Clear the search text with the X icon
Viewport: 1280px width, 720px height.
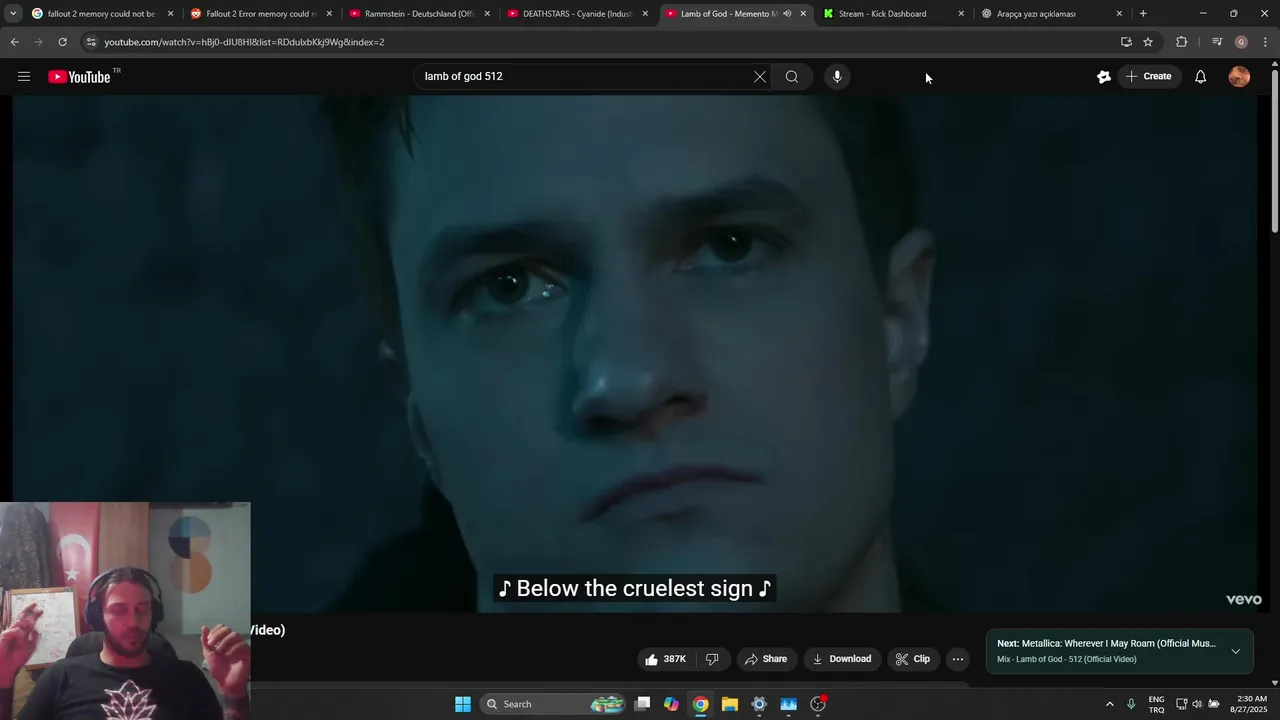760,77
